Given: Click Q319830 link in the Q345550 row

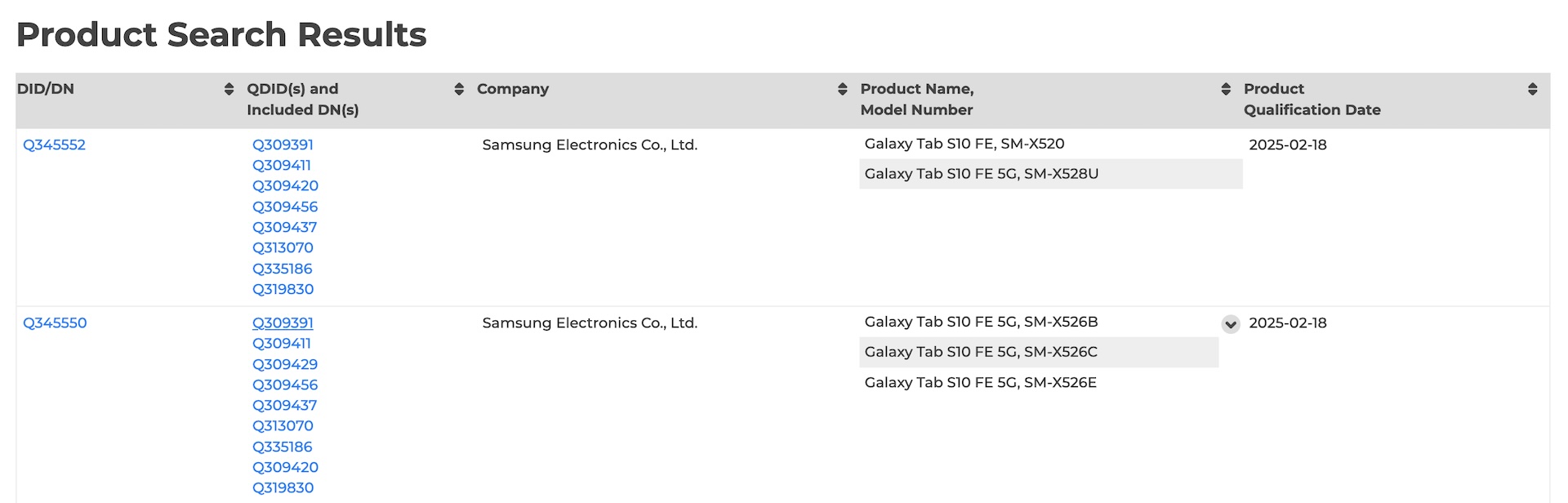Looking at the screenshot, I should tap(283, 487).
